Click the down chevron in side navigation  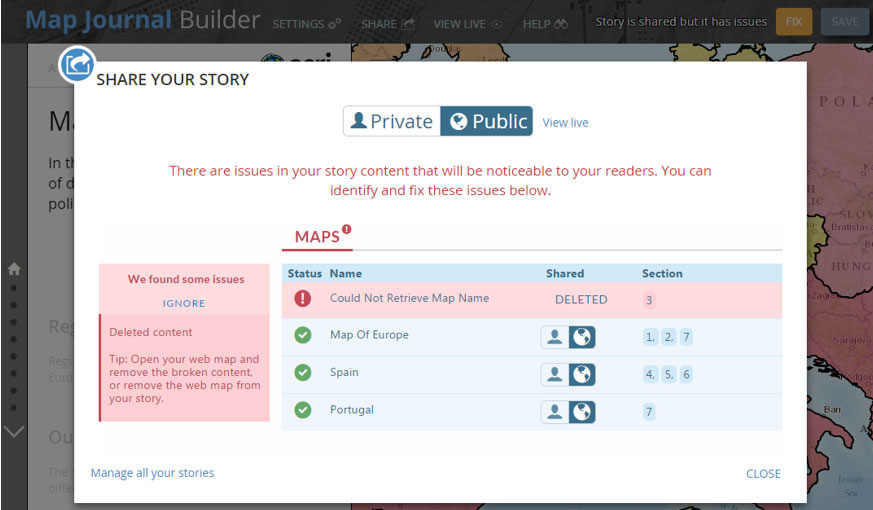point(14,431)
